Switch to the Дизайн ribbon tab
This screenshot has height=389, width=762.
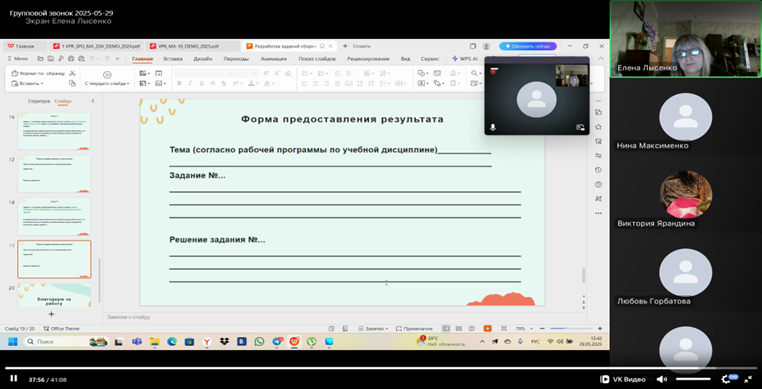coord(203,59)
